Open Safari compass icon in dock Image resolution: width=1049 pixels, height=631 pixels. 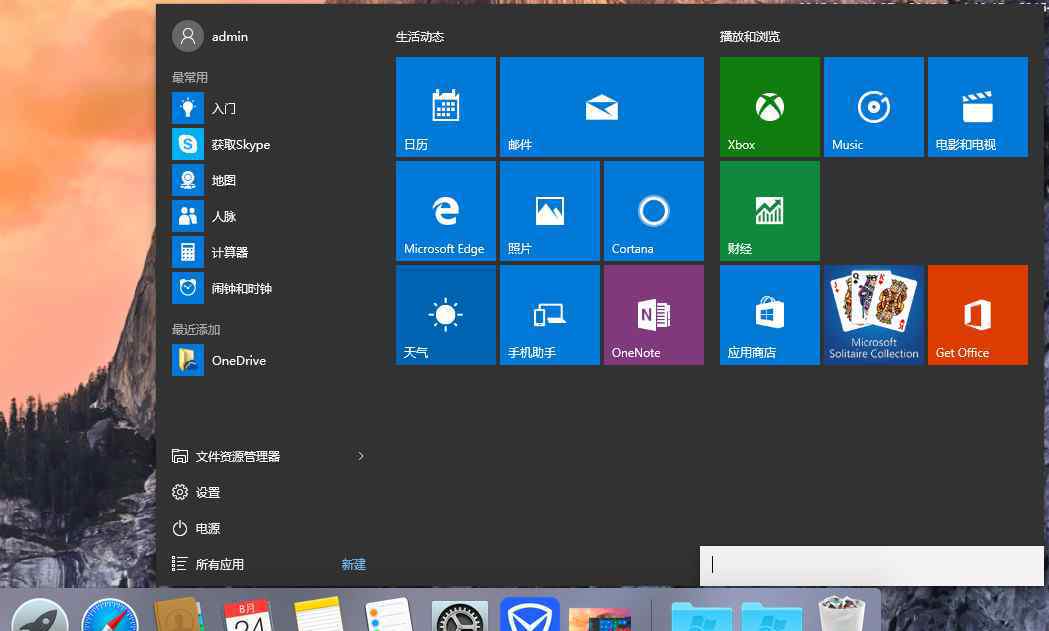click(110, 616)
